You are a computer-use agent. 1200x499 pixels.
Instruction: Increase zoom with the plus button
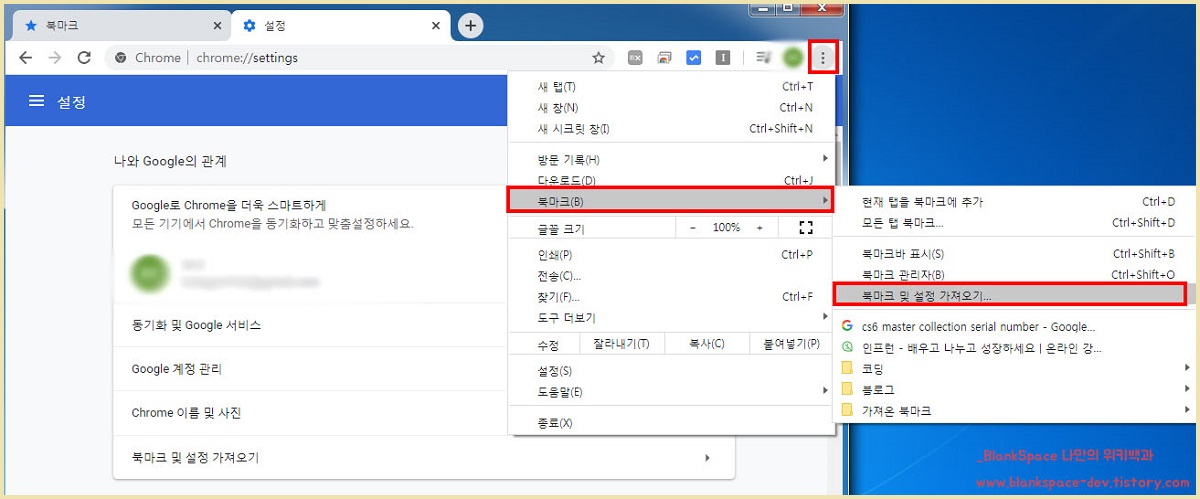click(759, 228)
